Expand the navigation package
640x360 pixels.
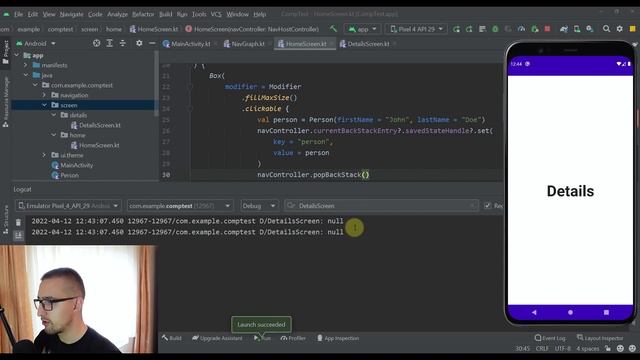pyautogui.click(x=44, y=95)
